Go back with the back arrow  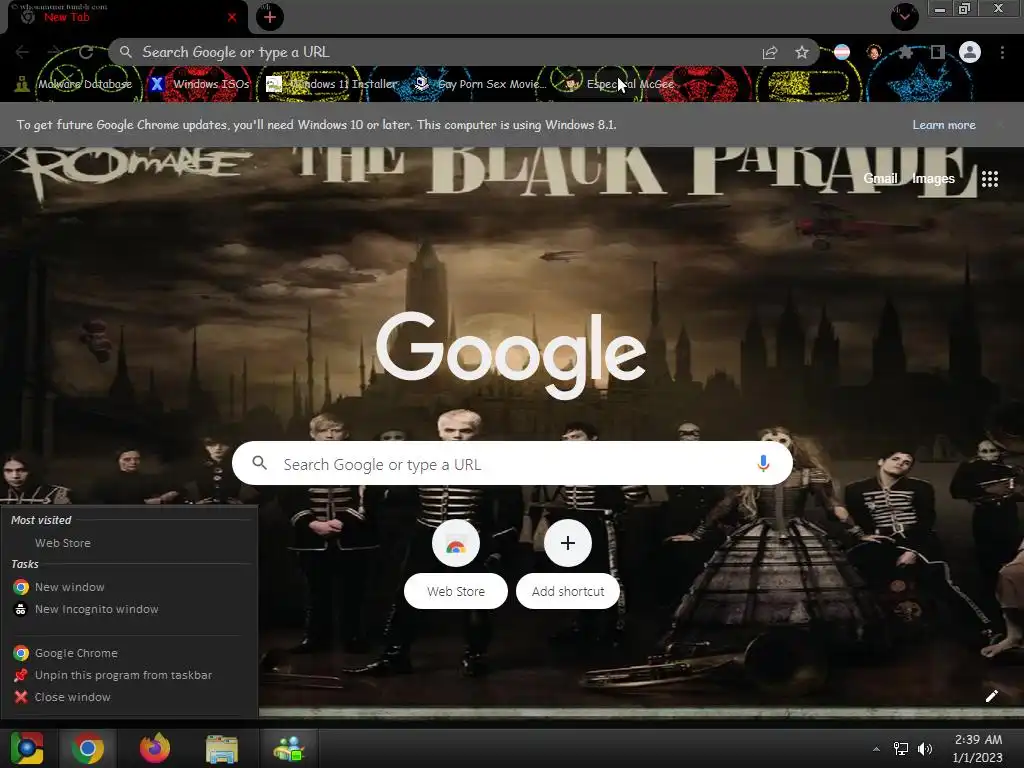click(22, 52)
